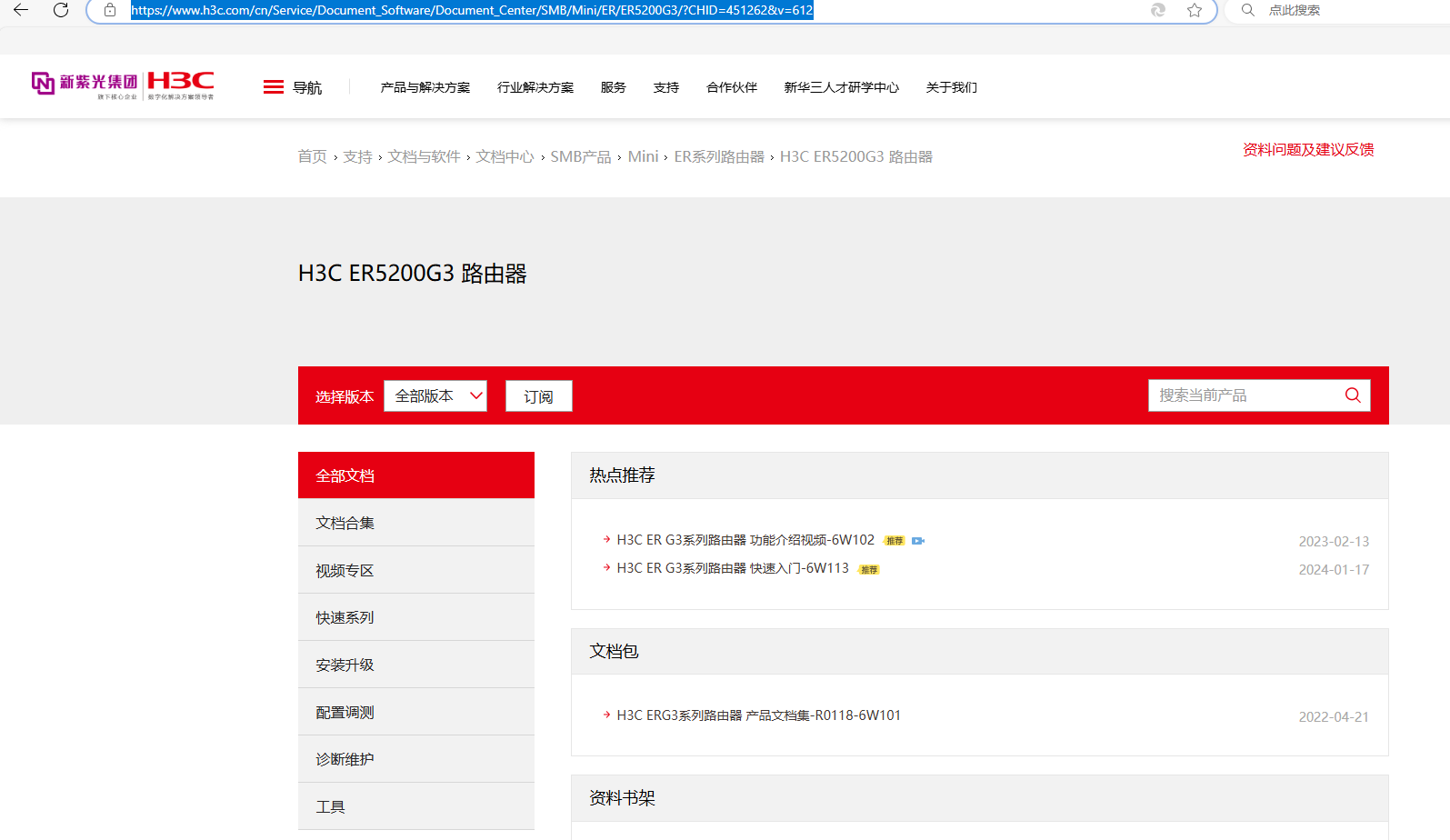The height and width of the screenshot is (840, 1450).
Task: Click the translate icon in address bar
Action: (x=1158, y=10)
